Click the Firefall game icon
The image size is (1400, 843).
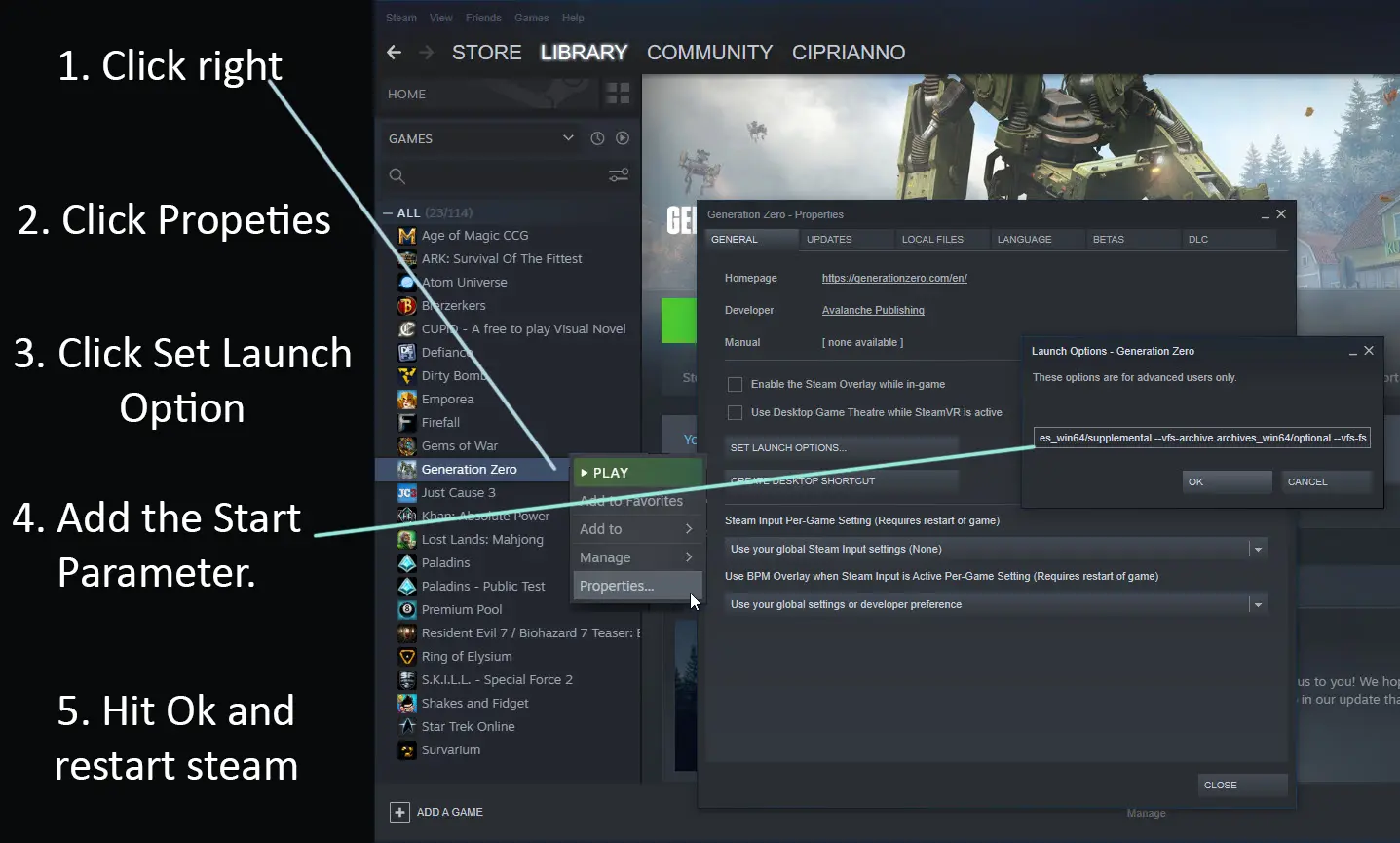407,423
